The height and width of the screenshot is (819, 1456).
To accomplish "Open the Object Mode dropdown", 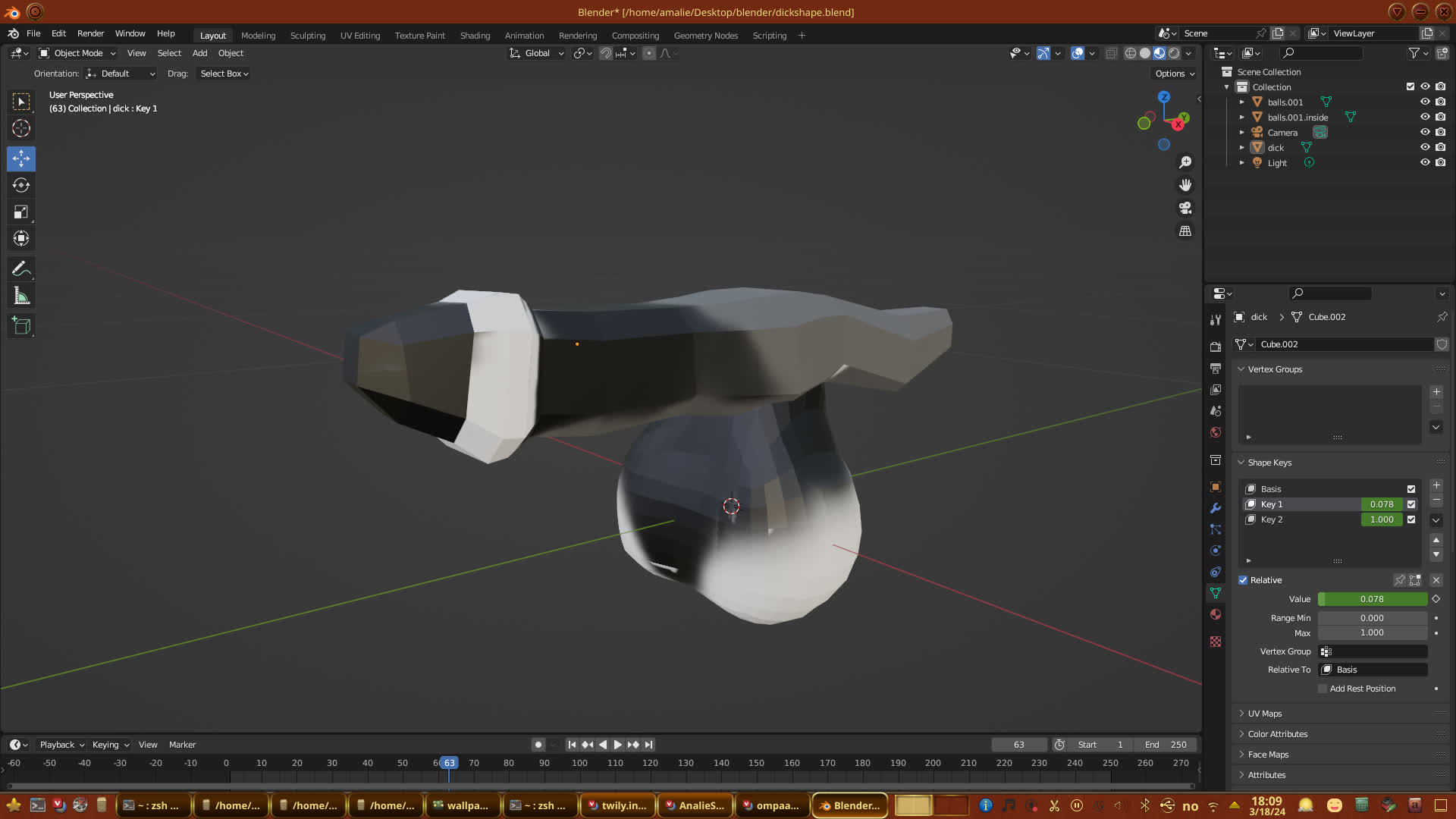I will (x=77, y=53).
